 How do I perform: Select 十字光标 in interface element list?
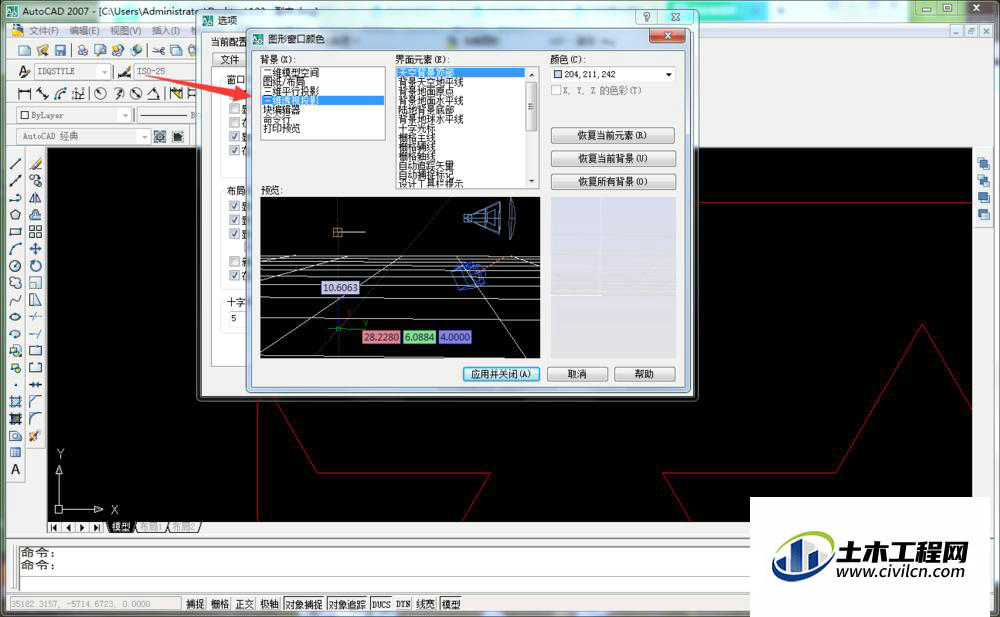416,128
